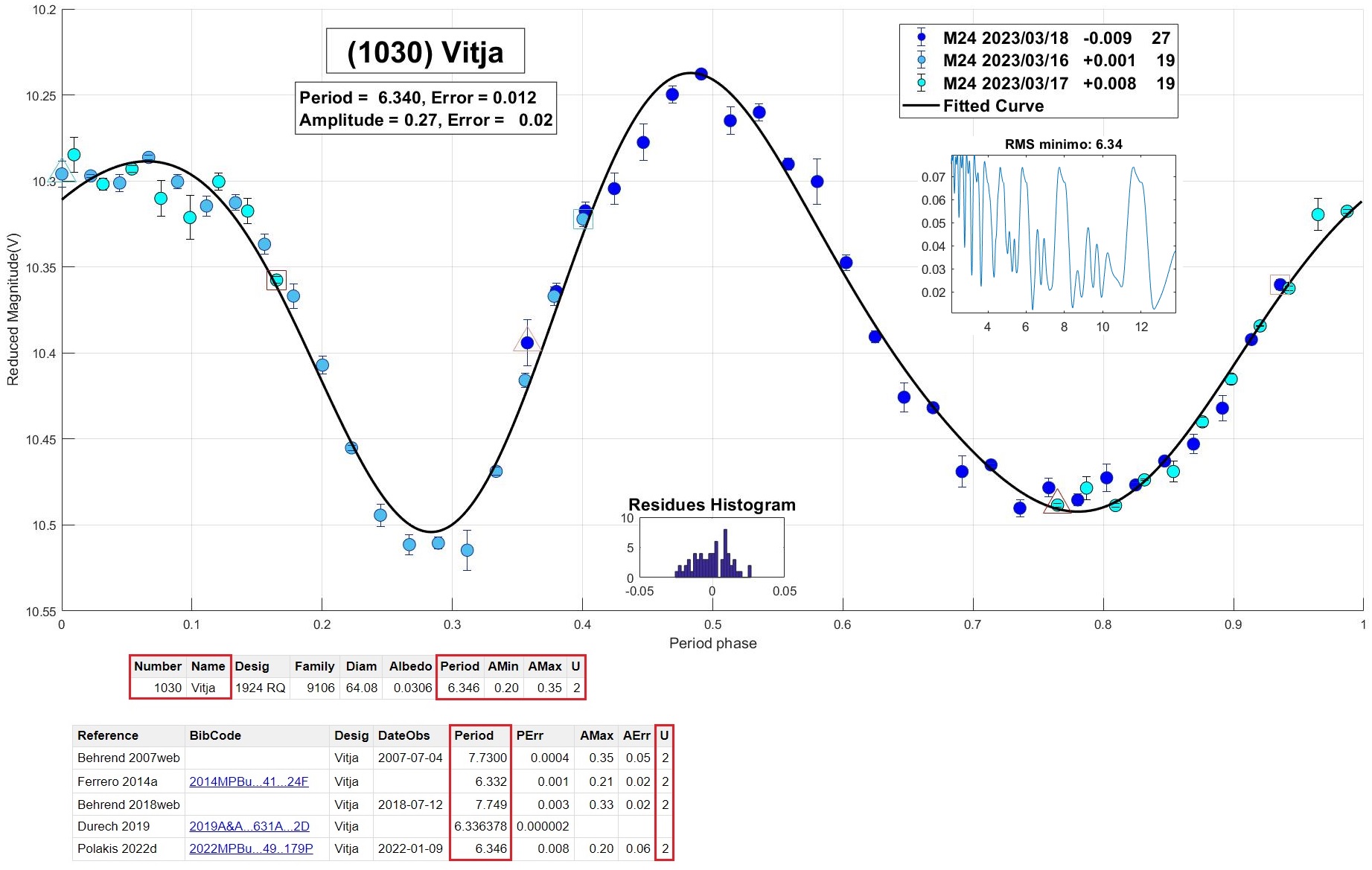Click the Residues Histogram title
Screen dimensions: 1372x870
(x=712, y=505)
